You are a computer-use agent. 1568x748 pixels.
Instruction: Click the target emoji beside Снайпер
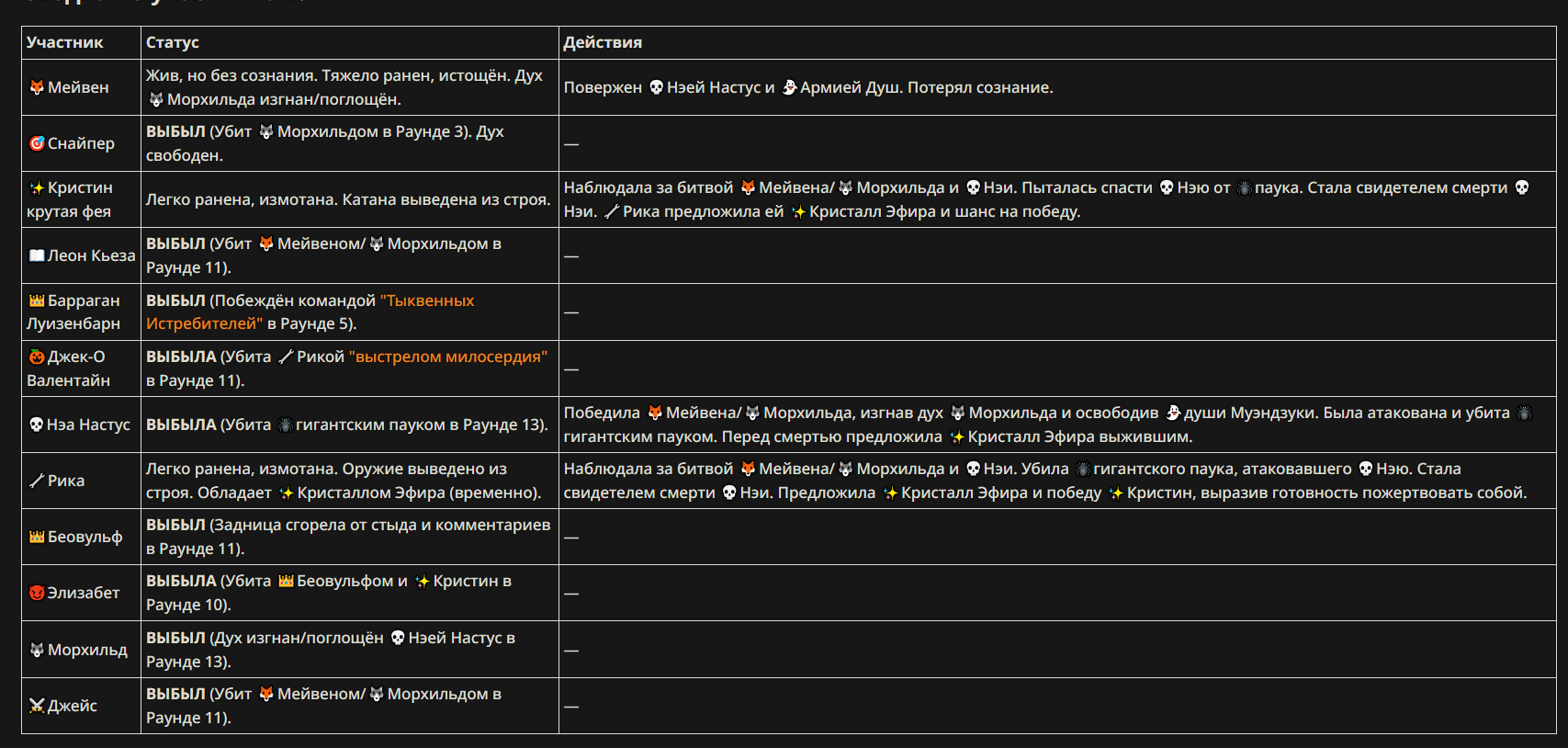37,143
